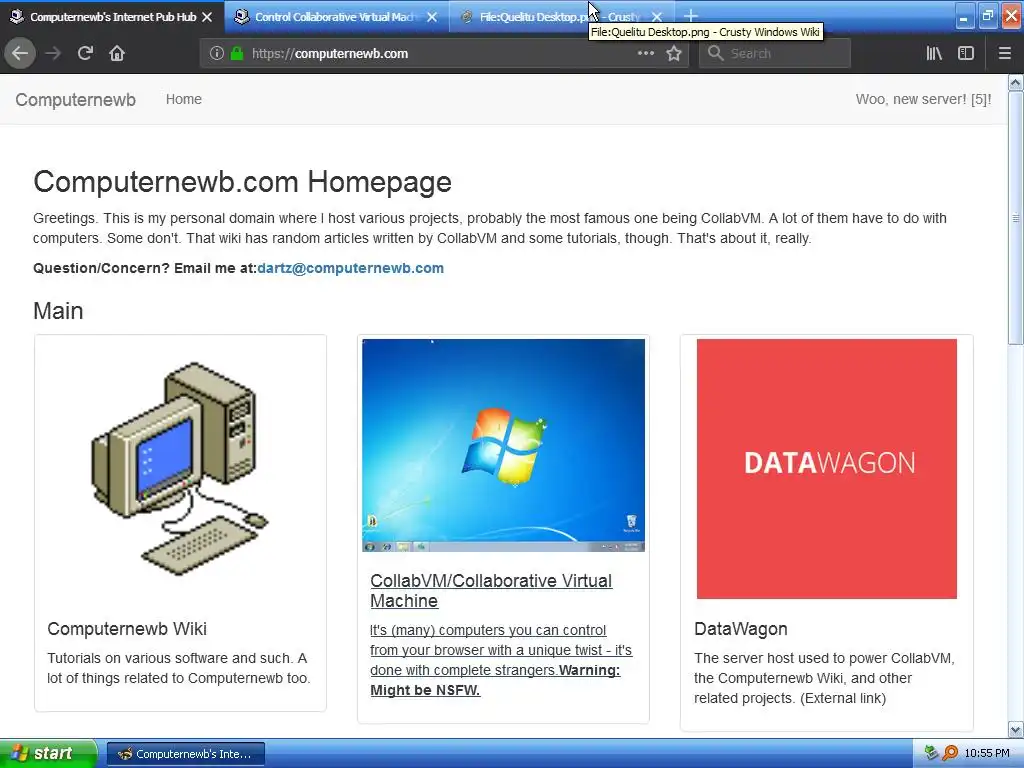Click the orange magnifier system tray icon
The height and width of the screenshot is (768, 1024).
click(x=950, y=753)
